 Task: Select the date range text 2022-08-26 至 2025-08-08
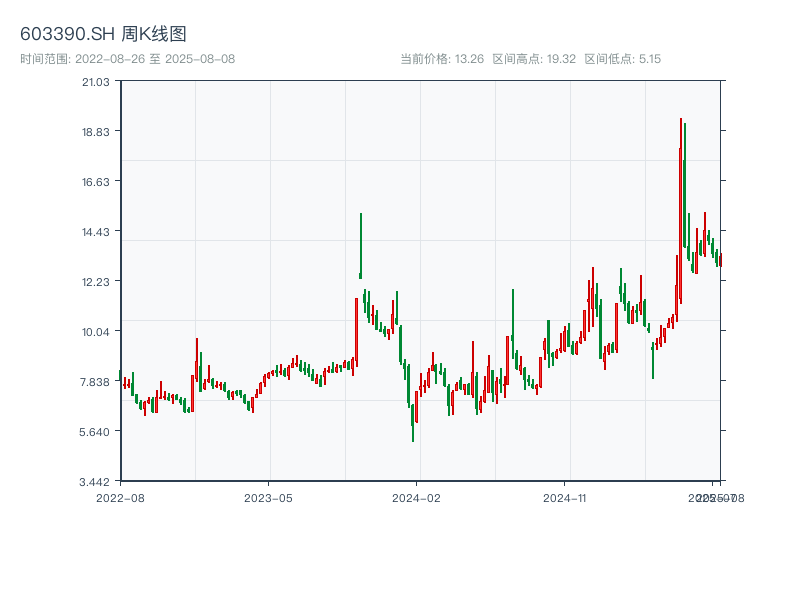pos(155,59)
